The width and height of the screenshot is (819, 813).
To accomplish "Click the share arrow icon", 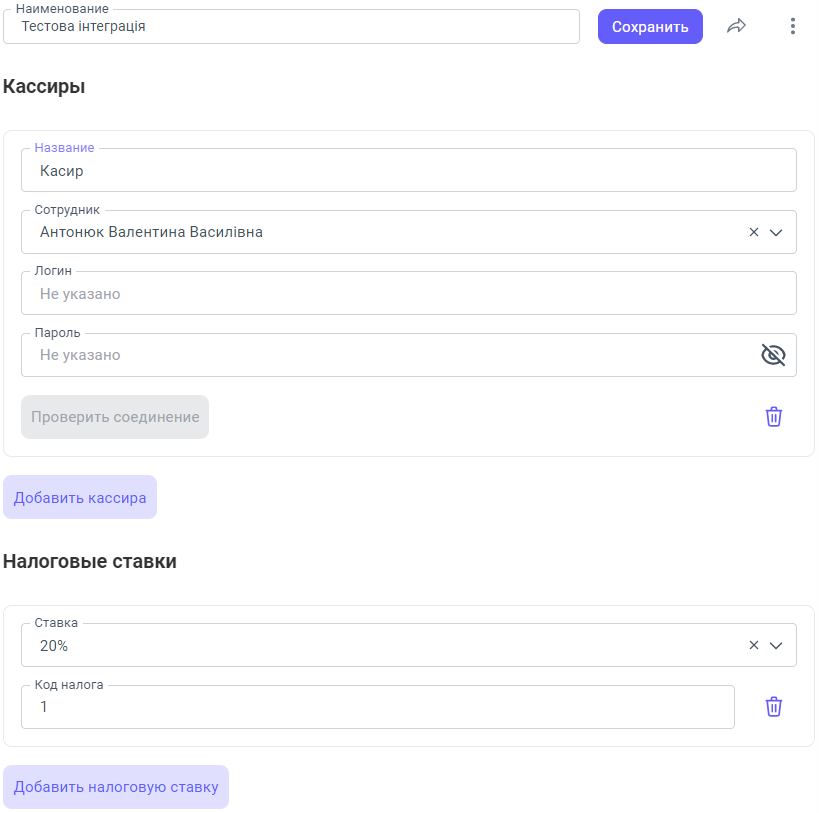I will 736,27.
